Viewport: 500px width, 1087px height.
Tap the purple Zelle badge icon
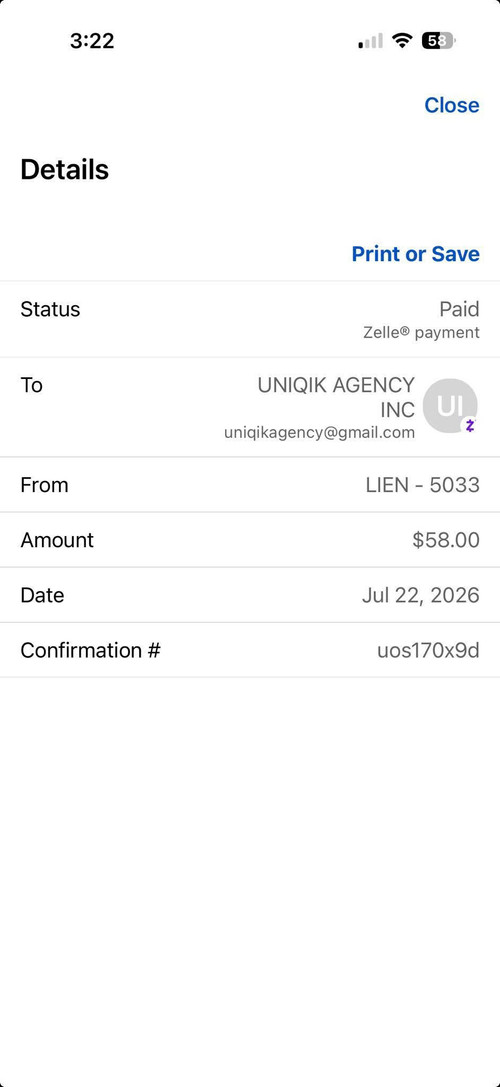469,426
